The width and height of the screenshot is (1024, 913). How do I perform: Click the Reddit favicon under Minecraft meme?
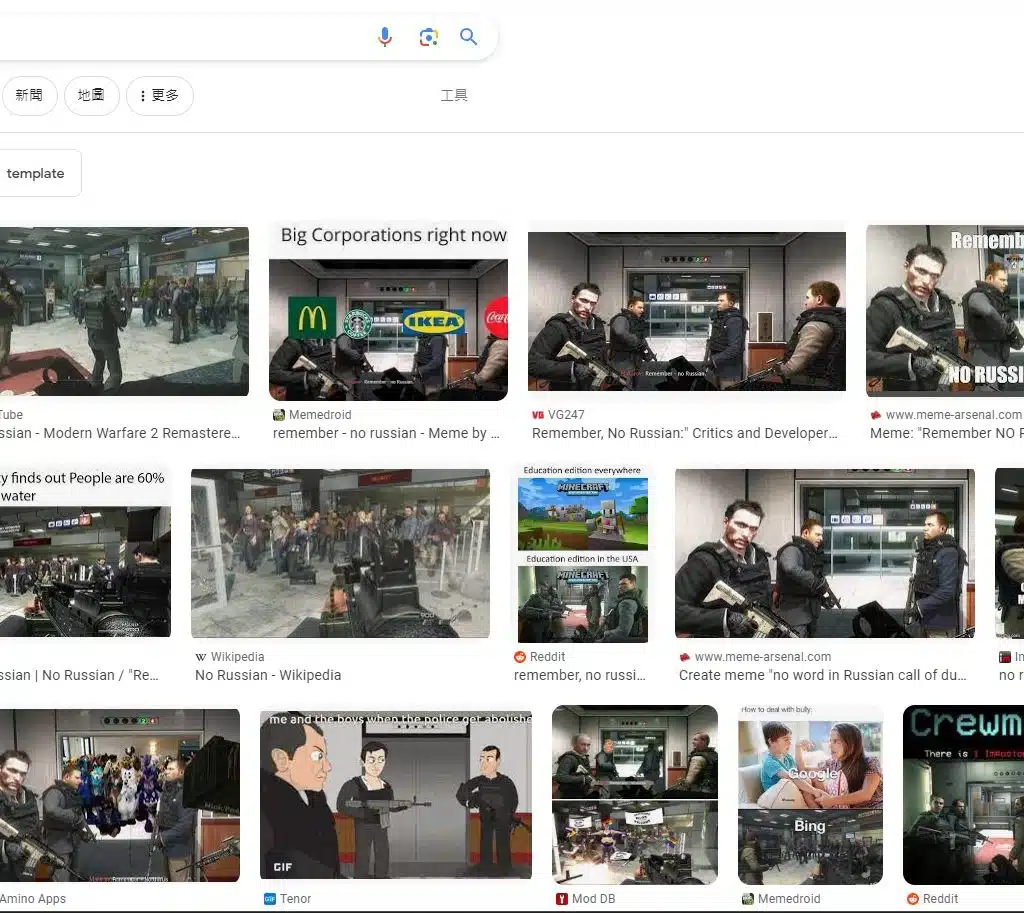coord(520,657)
